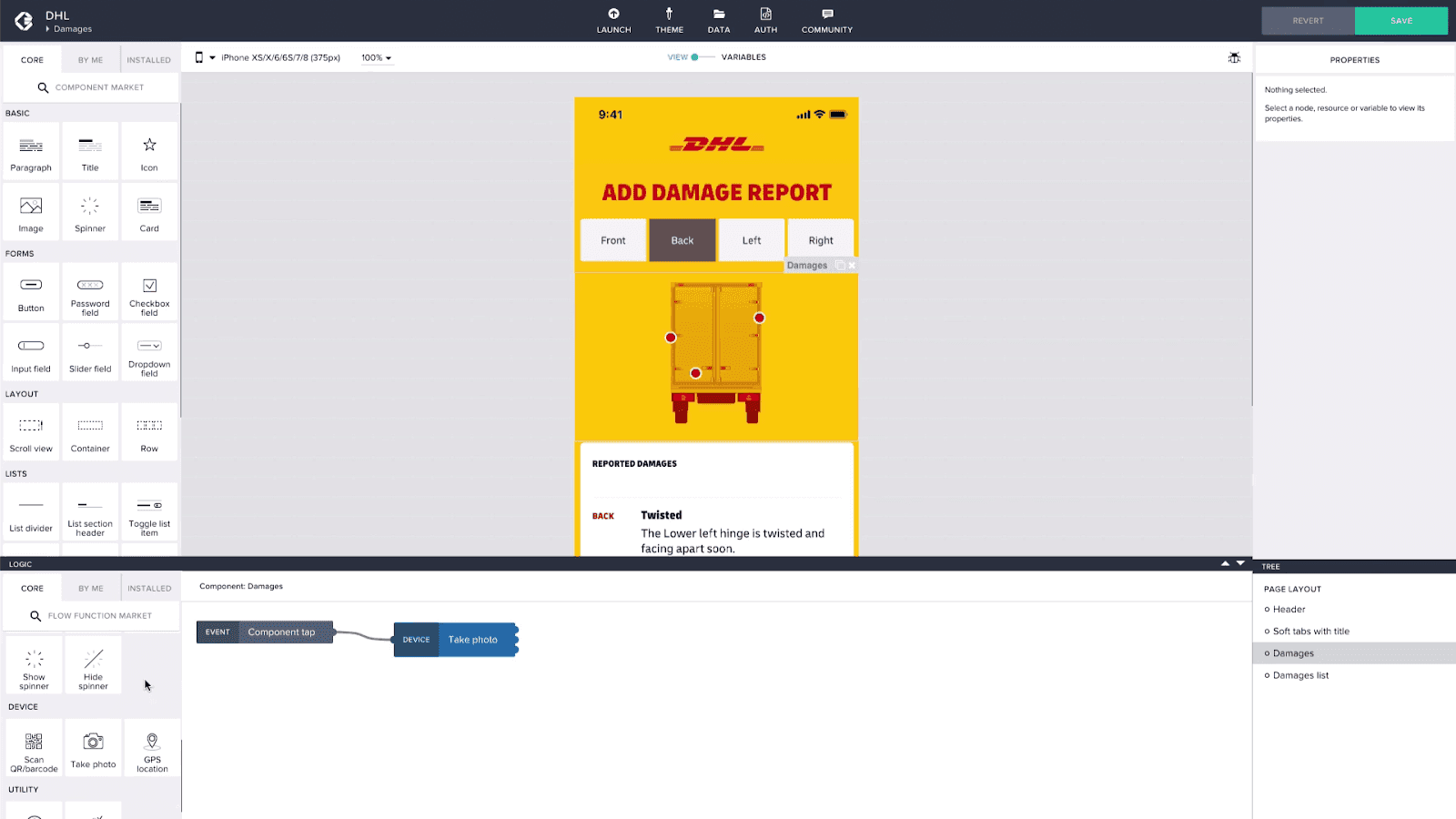Select the Password field component
The image size is (1456, 819).
[x=90, y=292]
